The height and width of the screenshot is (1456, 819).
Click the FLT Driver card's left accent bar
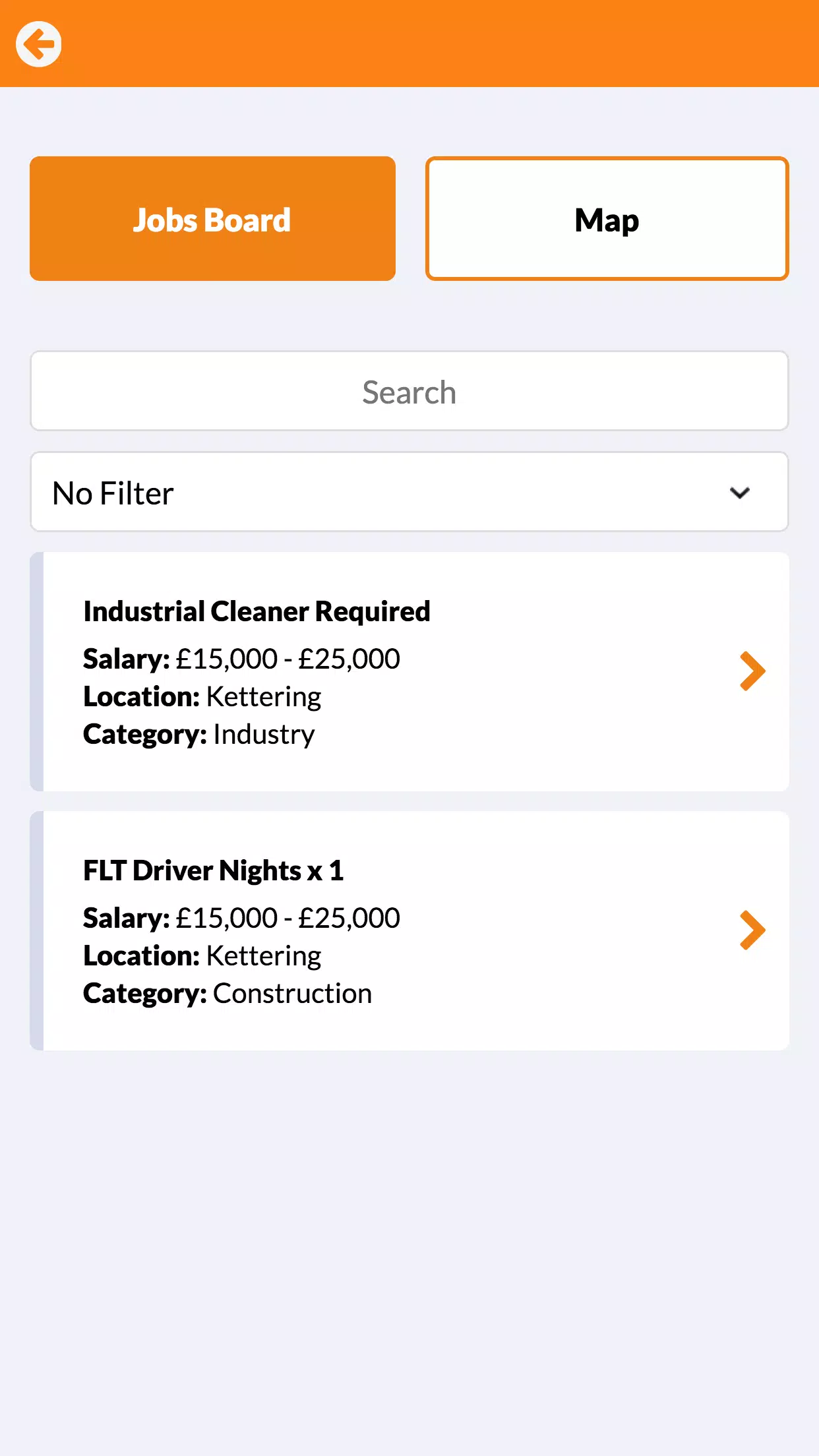[x=37, y=930]
